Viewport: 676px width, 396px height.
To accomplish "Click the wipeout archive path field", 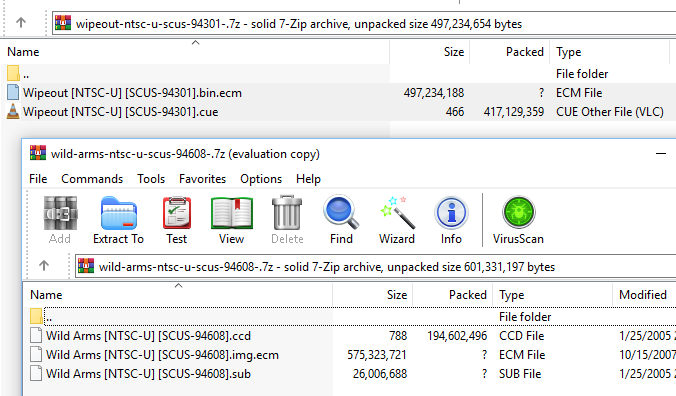I will point(364,23).
